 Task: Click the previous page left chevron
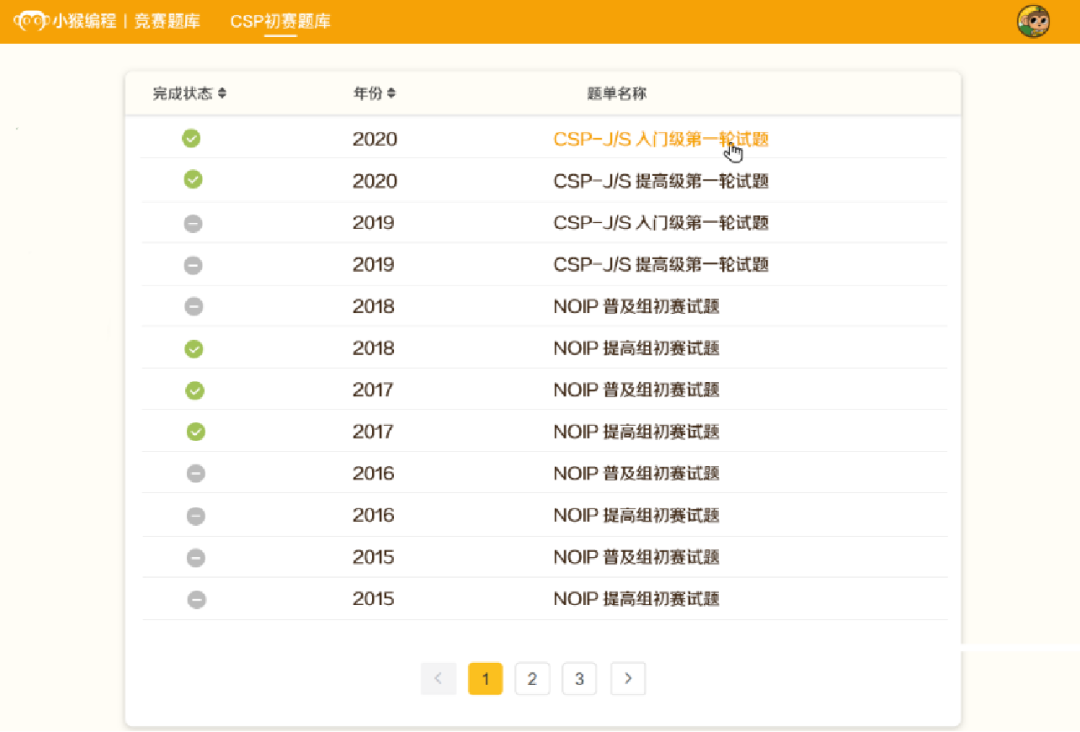pyautogui.click(x=438, y=679)
